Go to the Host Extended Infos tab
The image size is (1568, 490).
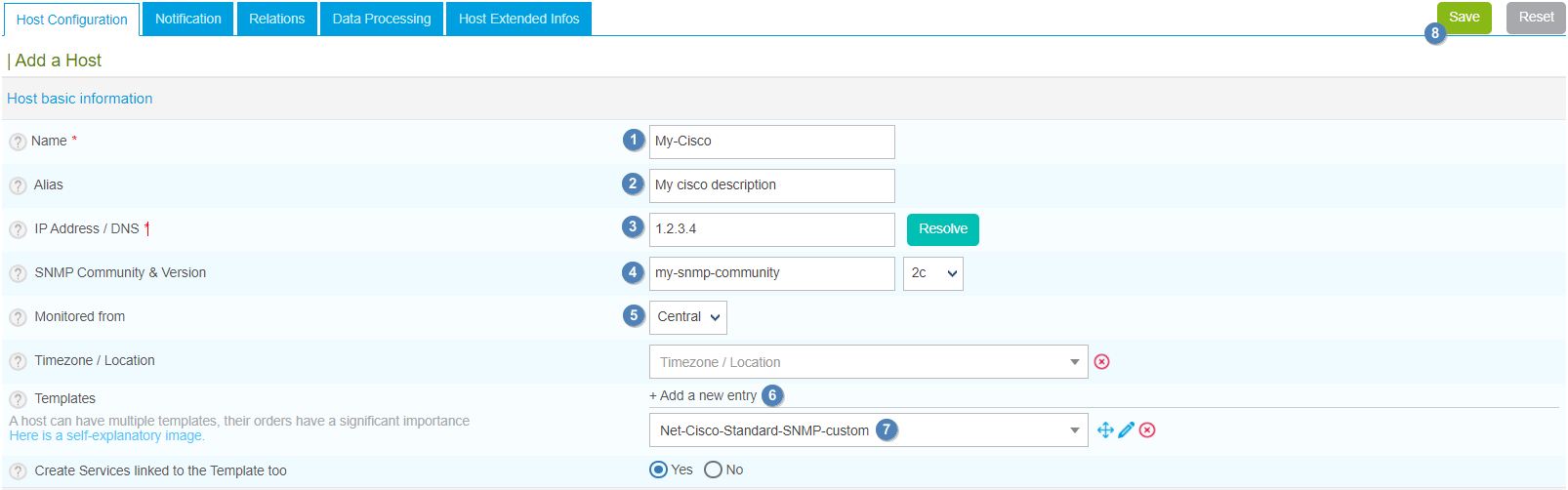518,19
